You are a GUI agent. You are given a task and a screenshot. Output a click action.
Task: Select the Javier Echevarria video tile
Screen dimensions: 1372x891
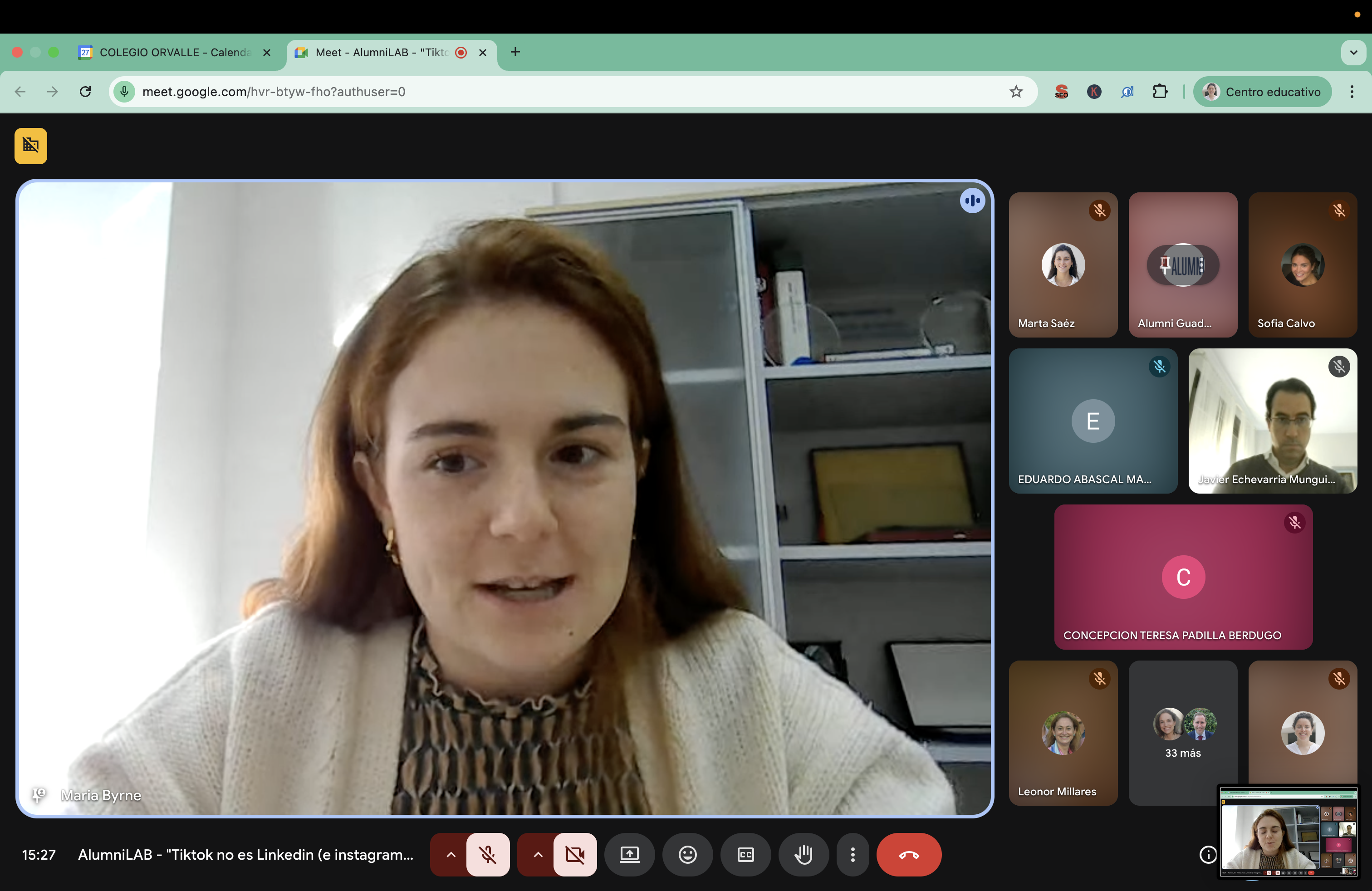point(1272,421)
